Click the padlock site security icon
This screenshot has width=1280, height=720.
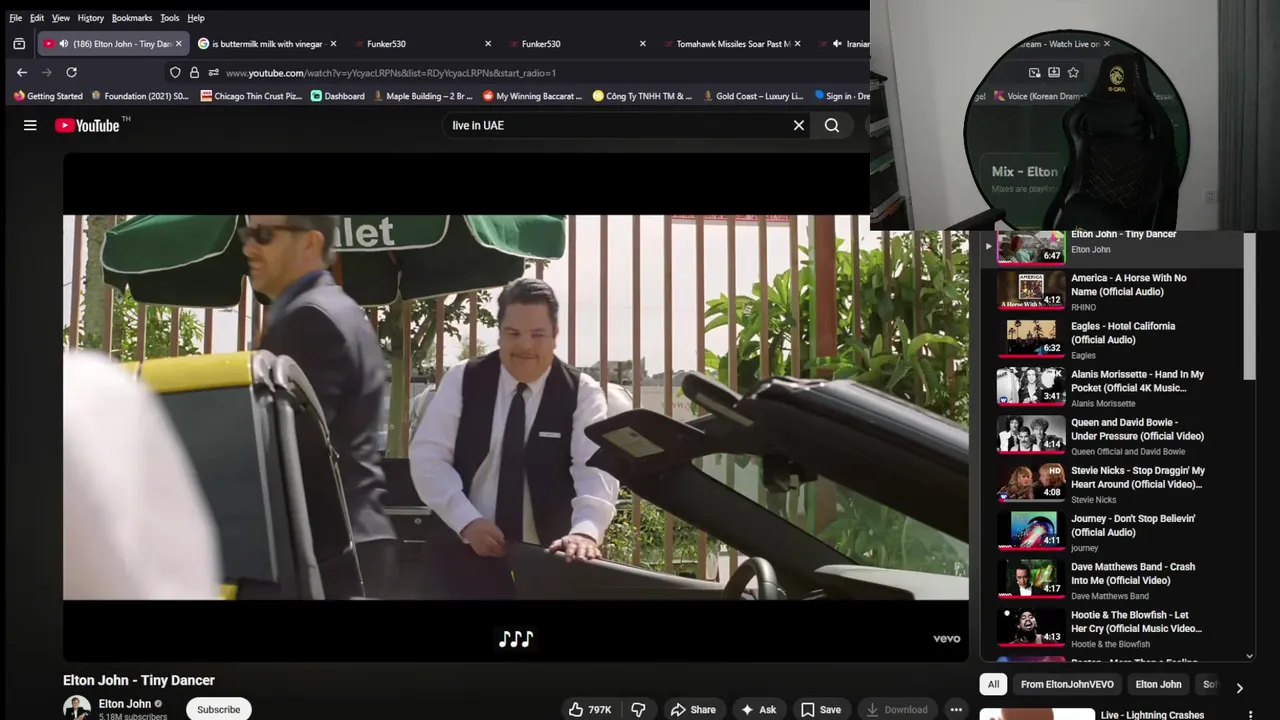[194, 73]
